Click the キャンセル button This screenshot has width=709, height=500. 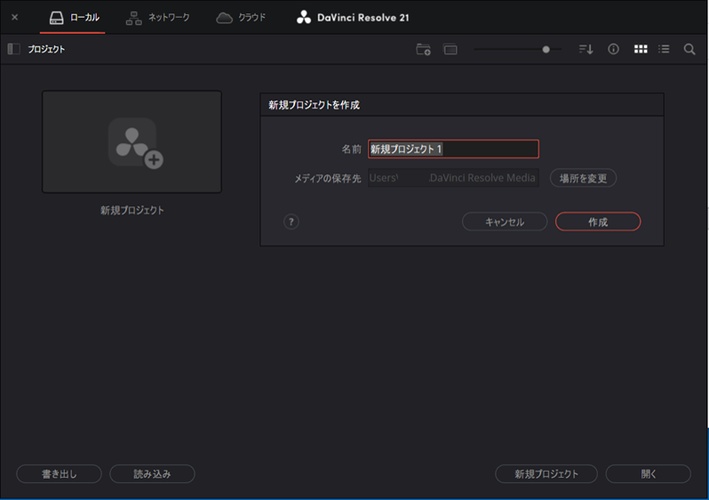pyautogui.click(x=505, y=222)
